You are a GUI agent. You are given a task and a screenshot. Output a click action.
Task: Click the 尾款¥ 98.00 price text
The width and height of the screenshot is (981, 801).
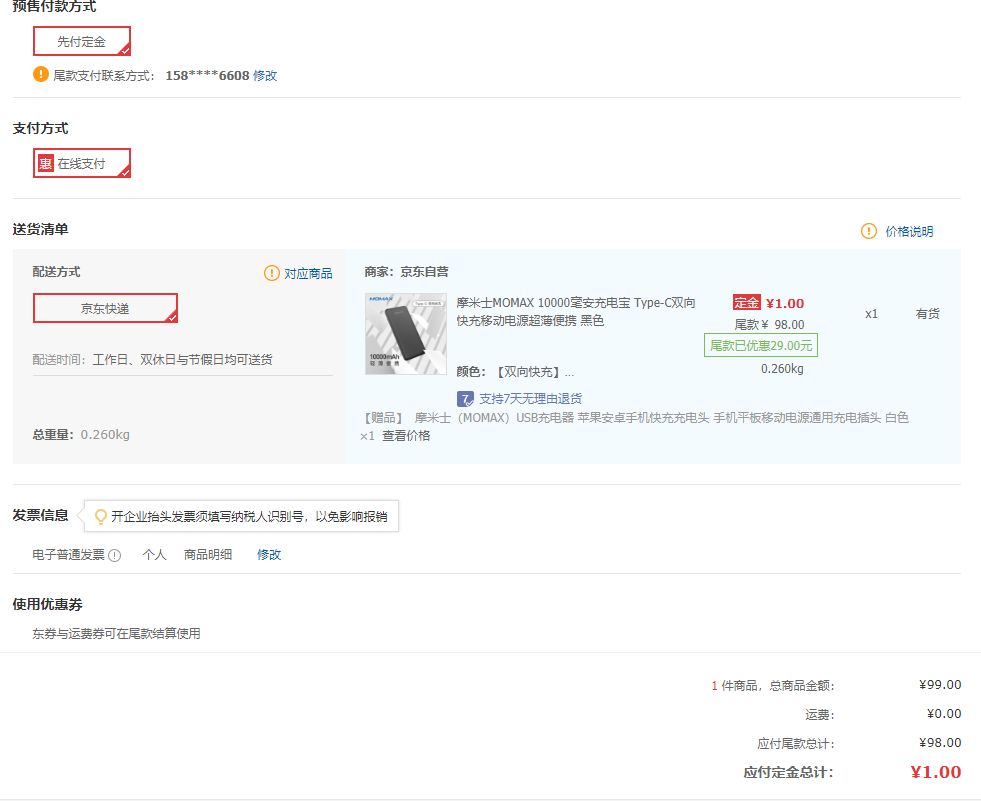(769, 324)
